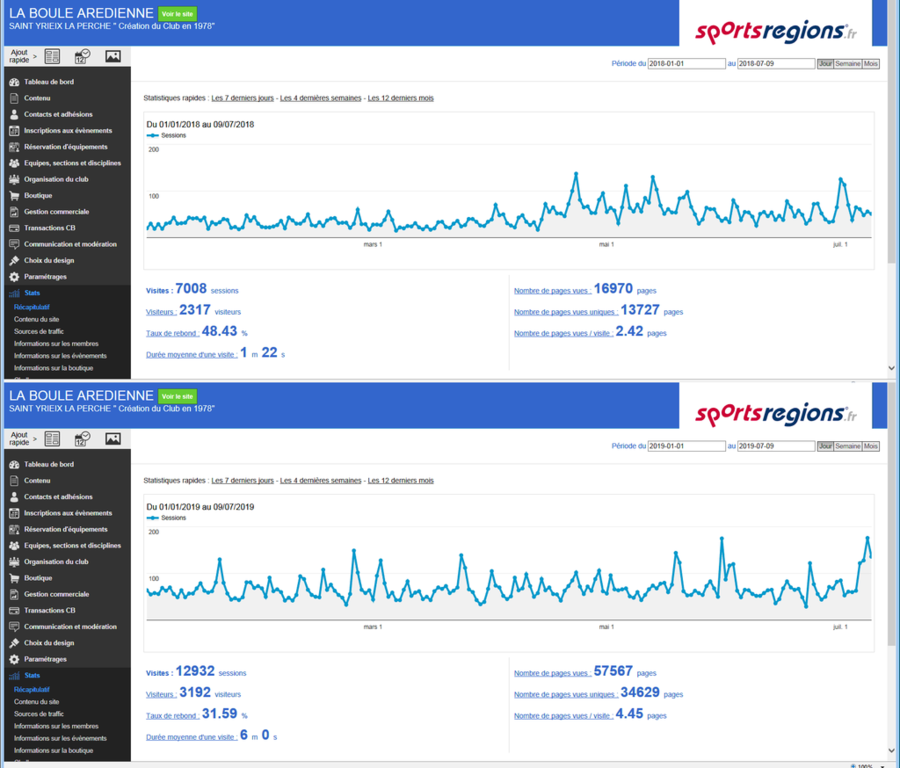
Task: Open Boutique cart icon in 2018 sidebar
Action: point(14,195)
